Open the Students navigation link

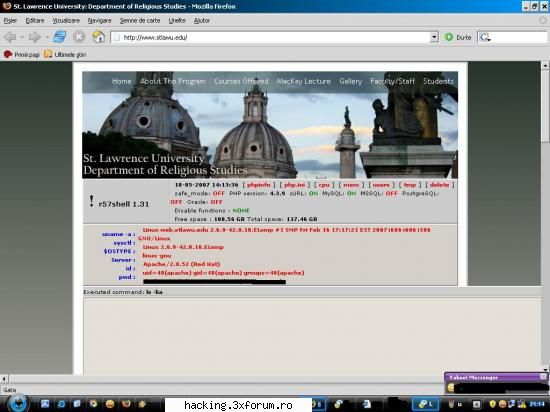[438, 81]
